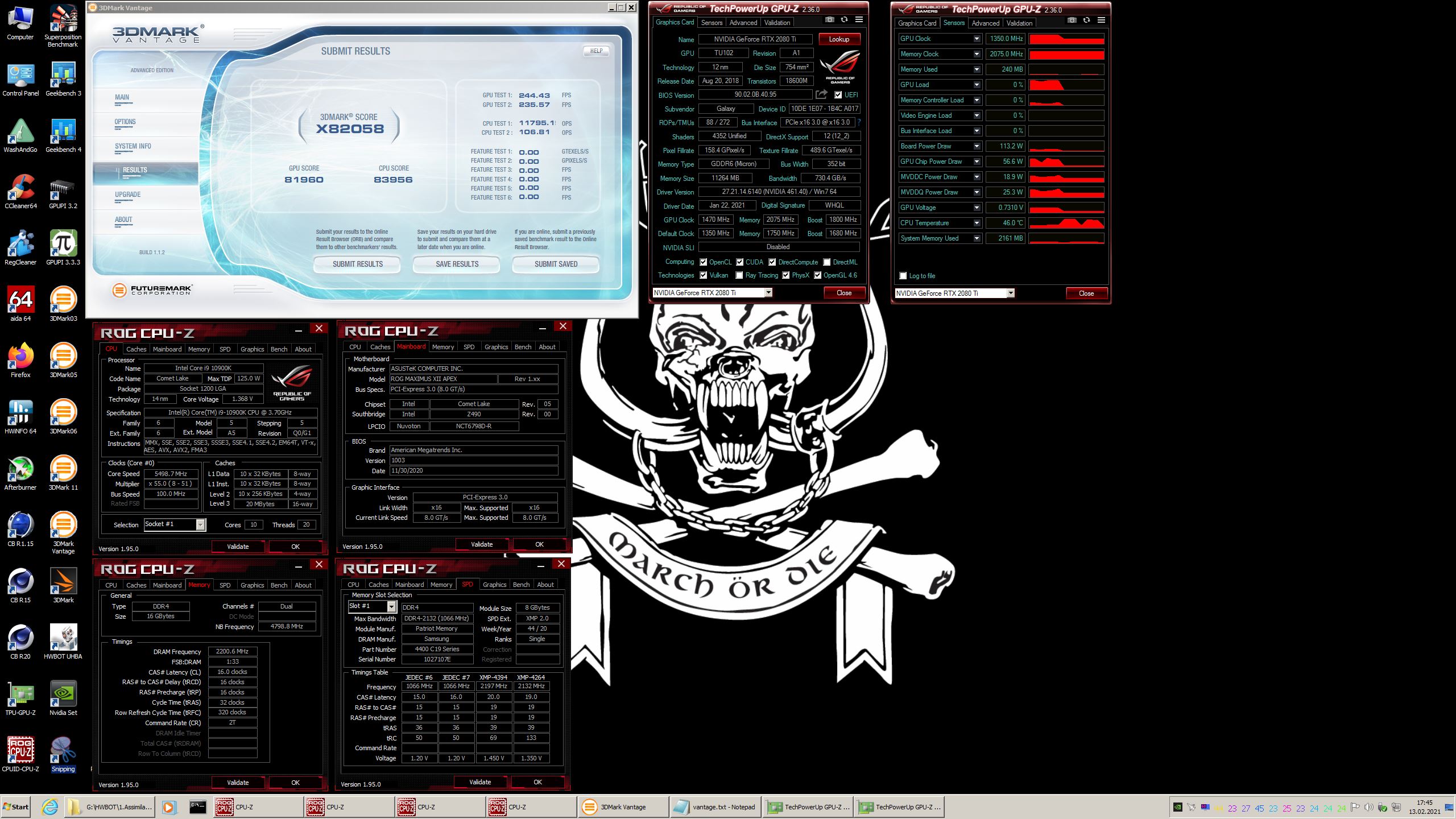Open GPU selector dropdown in Sensors window
This screenshot has width=1456, height=819.
tap(1010, 293)
